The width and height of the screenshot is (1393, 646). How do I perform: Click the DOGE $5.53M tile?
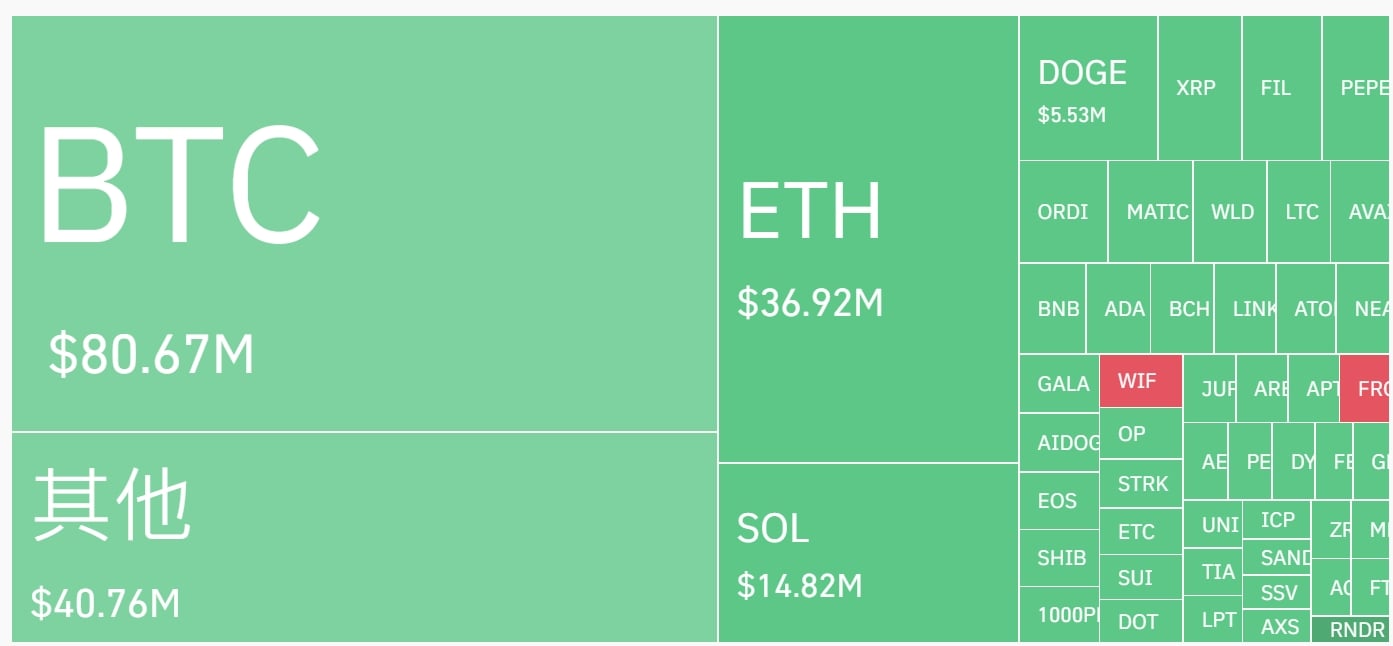(1088, 88)
